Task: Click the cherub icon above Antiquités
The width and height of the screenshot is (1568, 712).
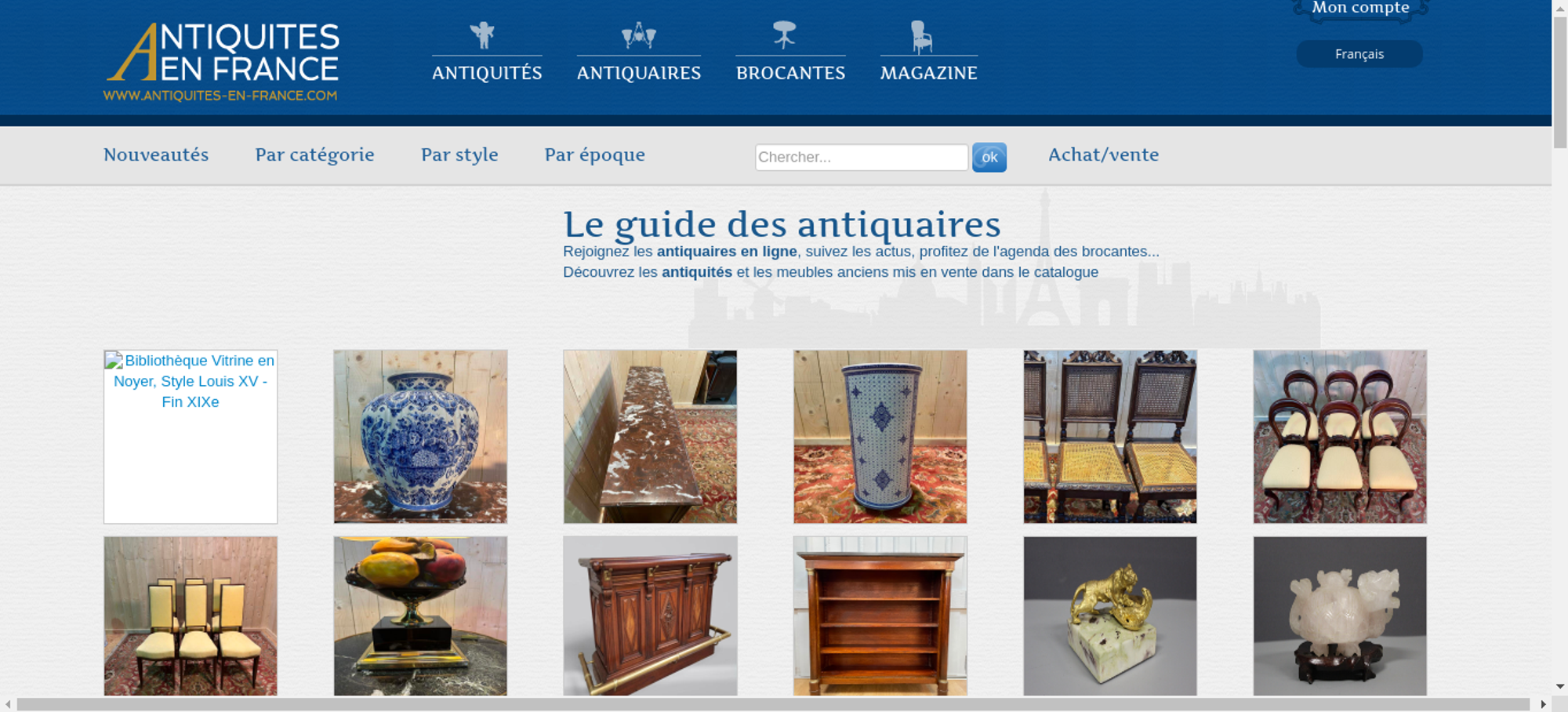Action: point(482,35)
